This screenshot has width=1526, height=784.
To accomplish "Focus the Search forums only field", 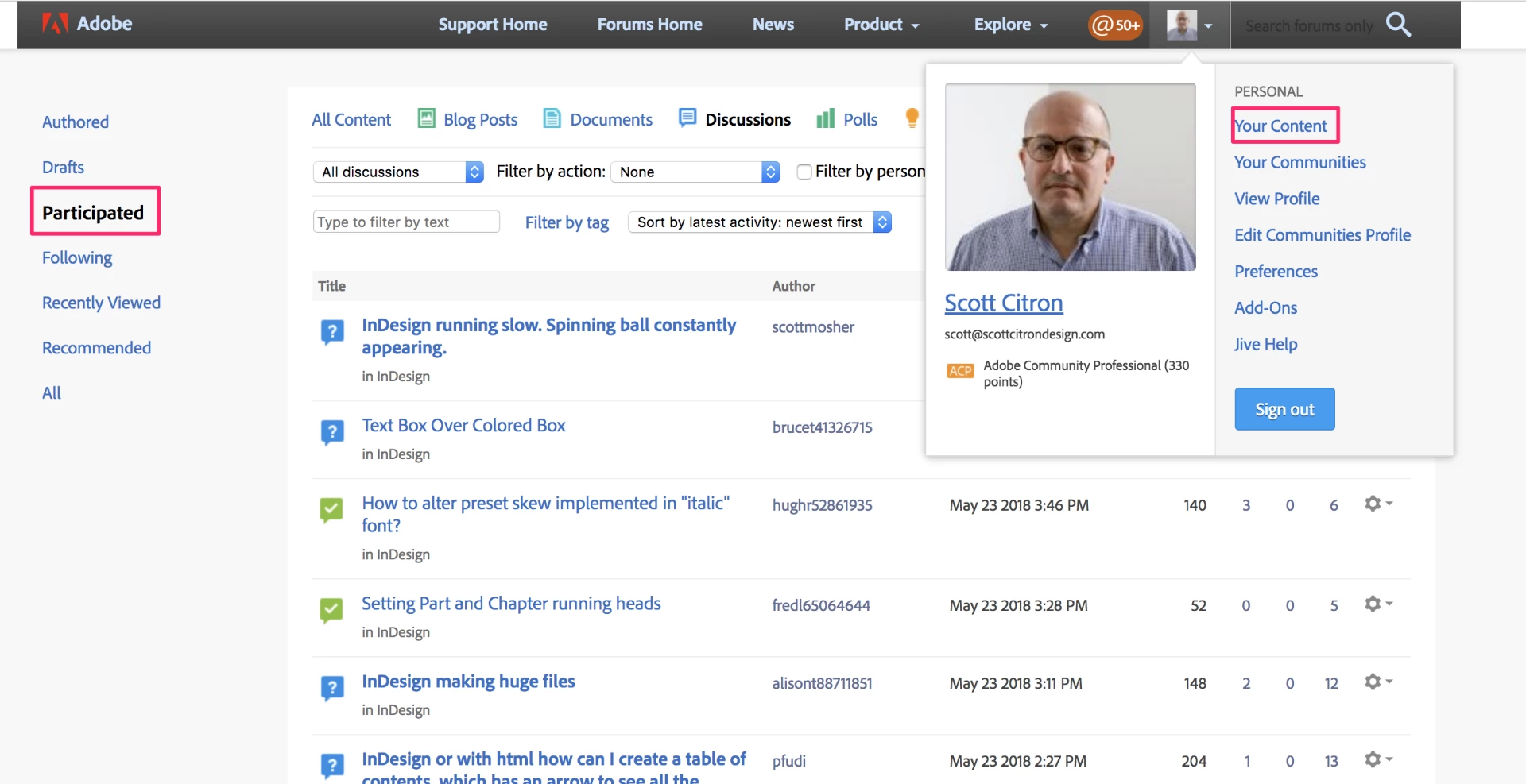I will pos(1309,25).
